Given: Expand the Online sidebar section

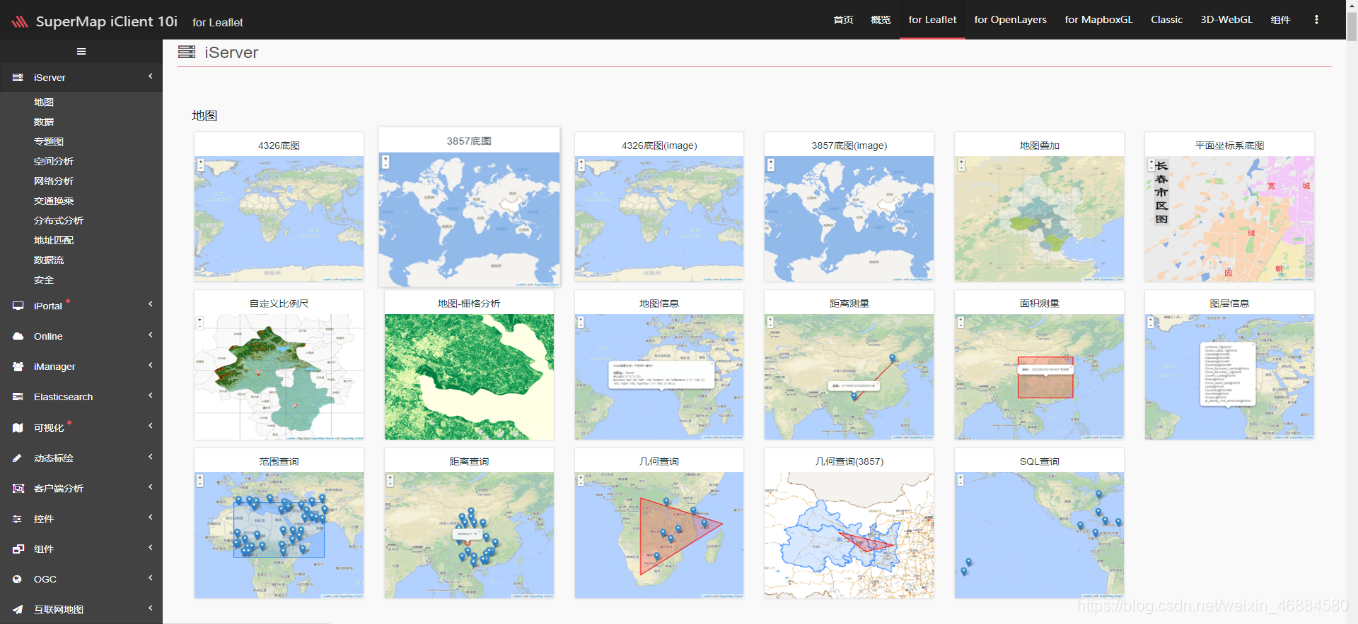Looking at the screenshot, I should point(150,336).
